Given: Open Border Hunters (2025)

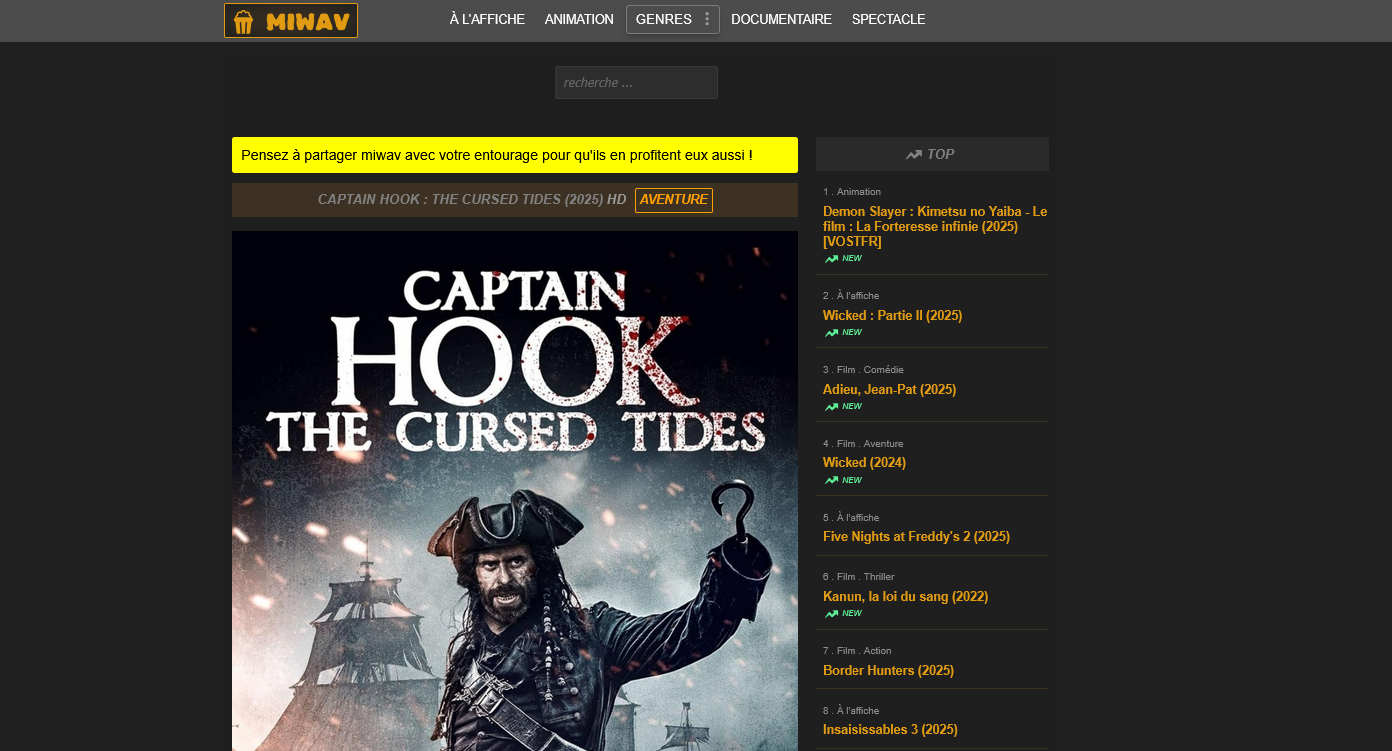Looking at the screenshot, I should click(x=888, y=670).
